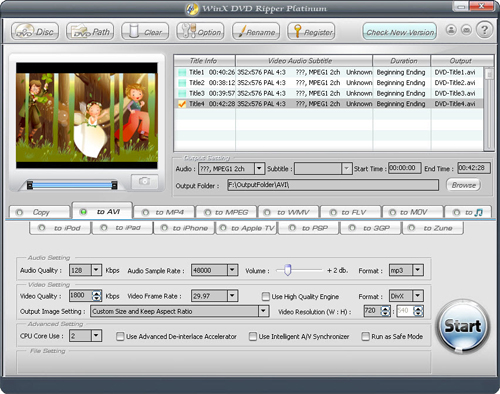Viewport: 500px width, 394px height.
Task: Open the Audio track dropdown
Action: [259, 168]
